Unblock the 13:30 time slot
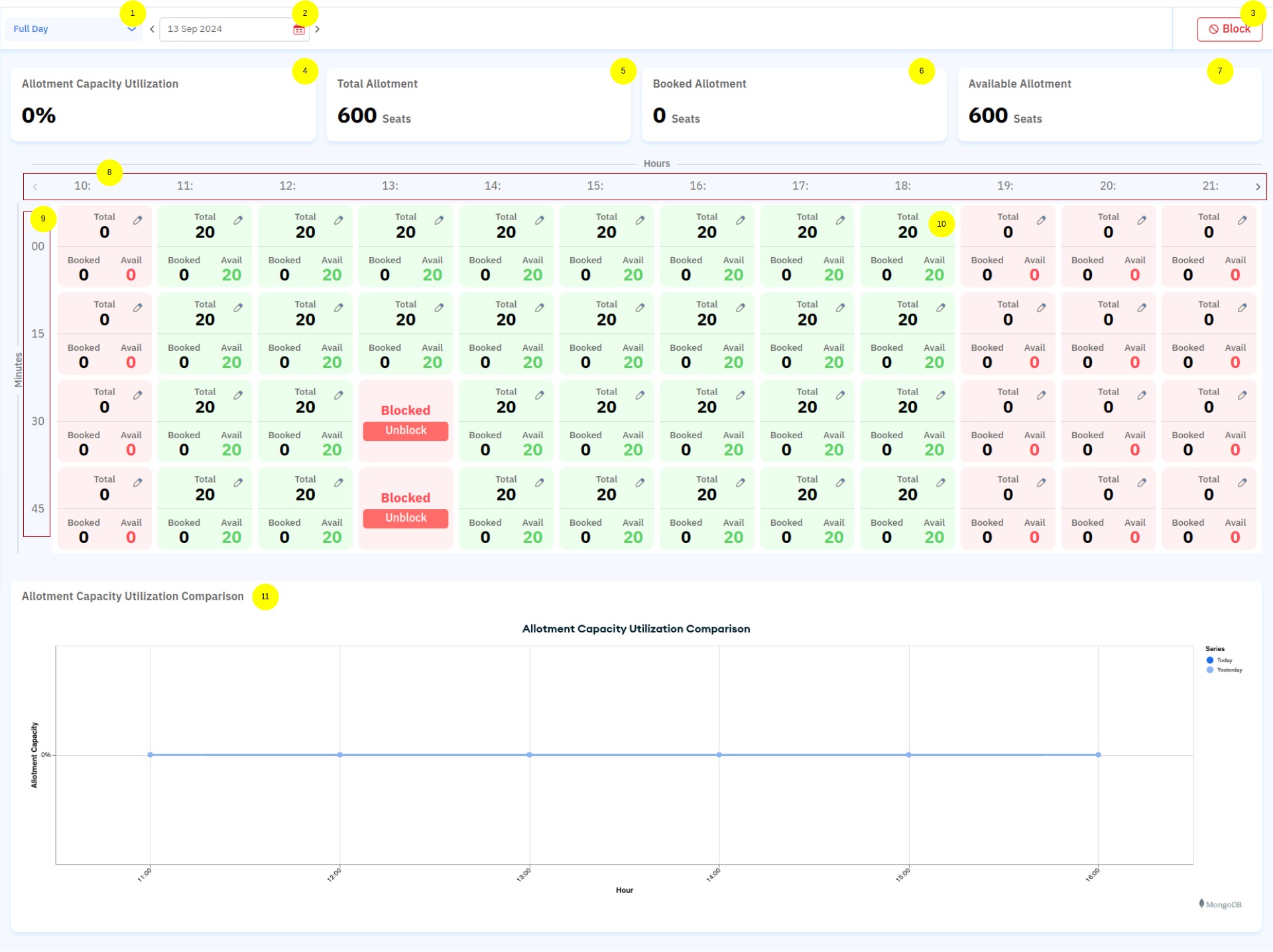1273x952 pixels. 406,431
